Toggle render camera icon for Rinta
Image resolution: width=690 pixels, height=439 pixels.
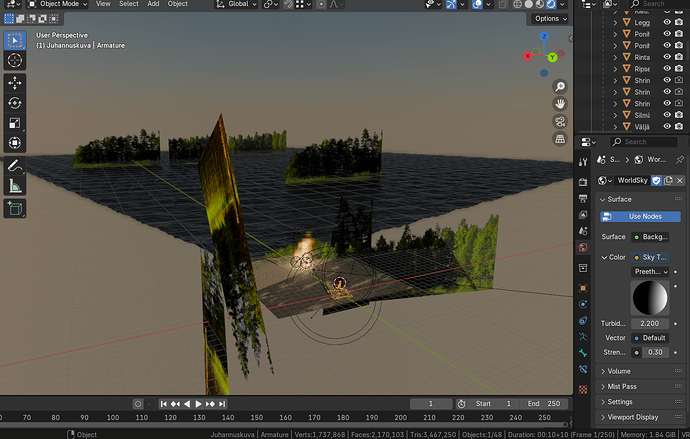(x=679, y=57)
